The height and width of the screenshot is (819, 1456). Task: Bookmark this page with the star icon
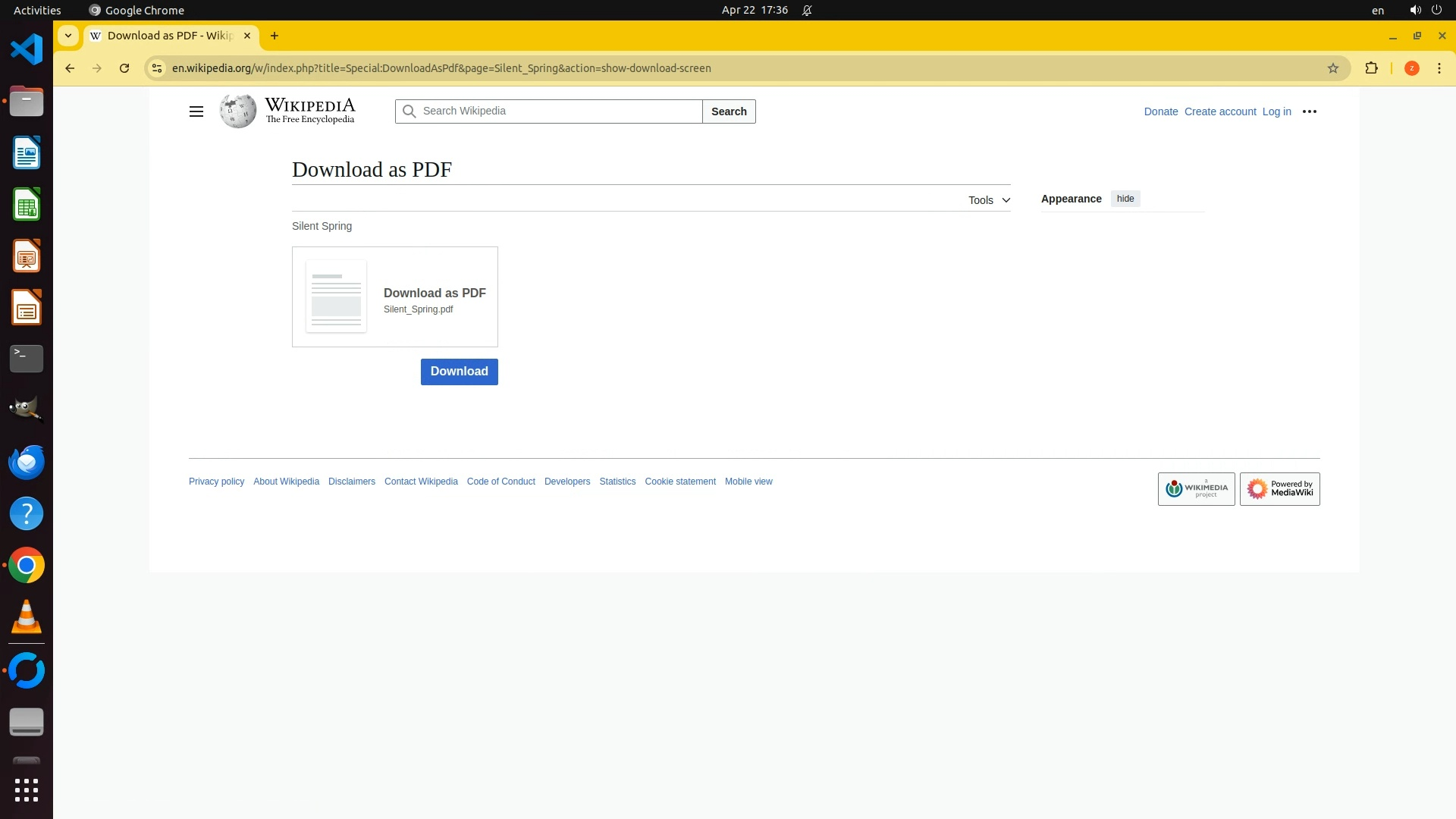(1333, 68)
